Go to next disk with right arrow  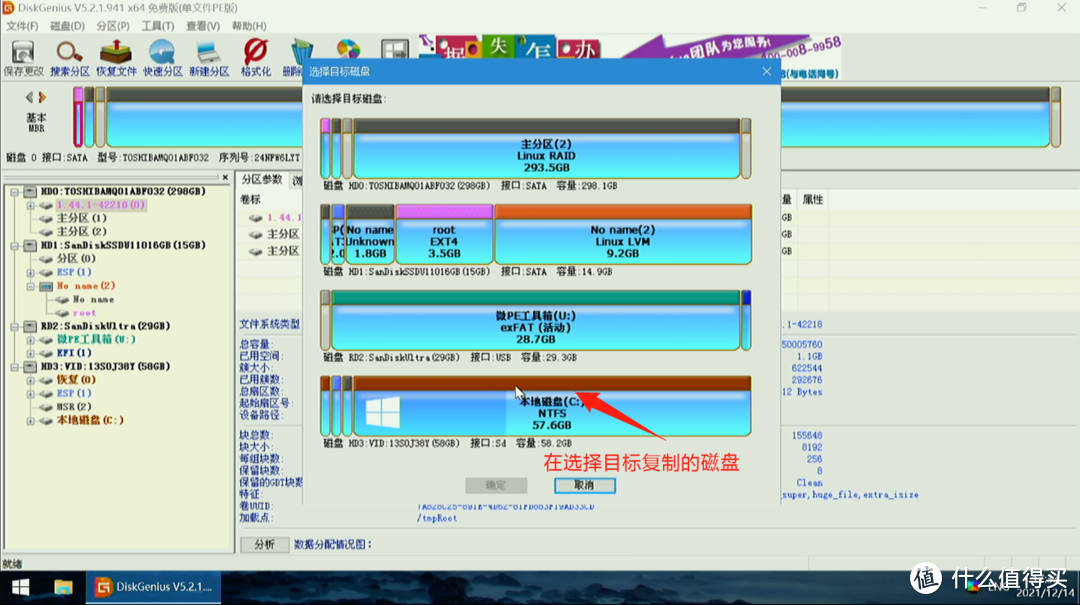click(x=42, y=97)
